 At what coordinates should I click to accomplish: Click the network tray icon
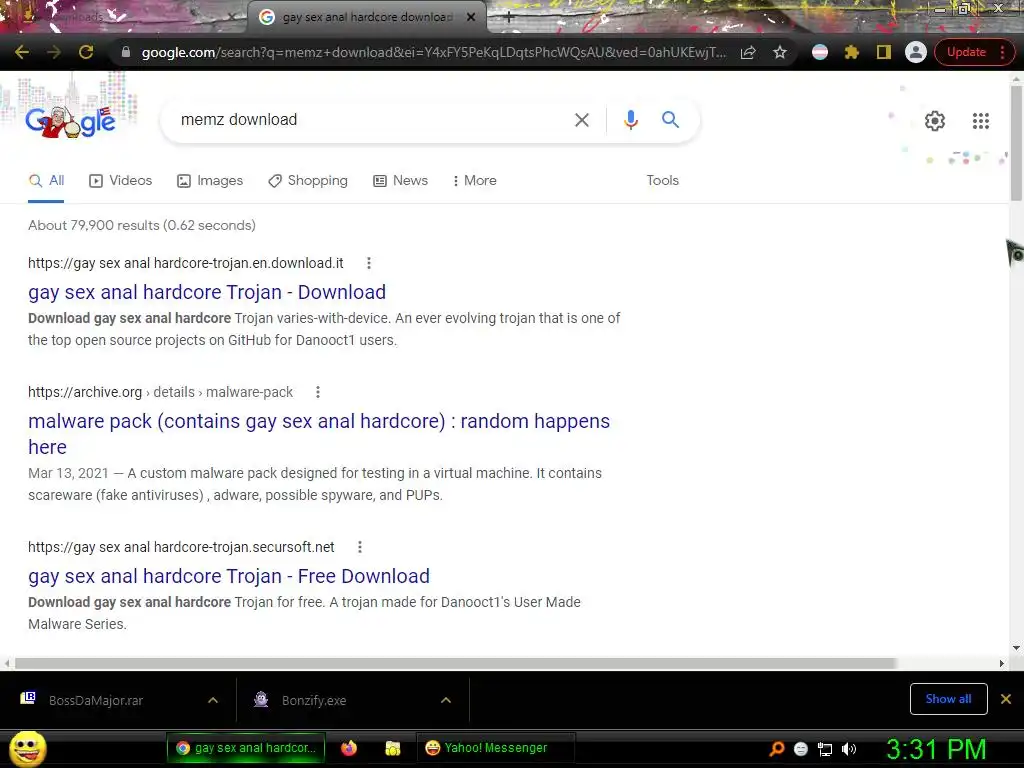(825, 750)
